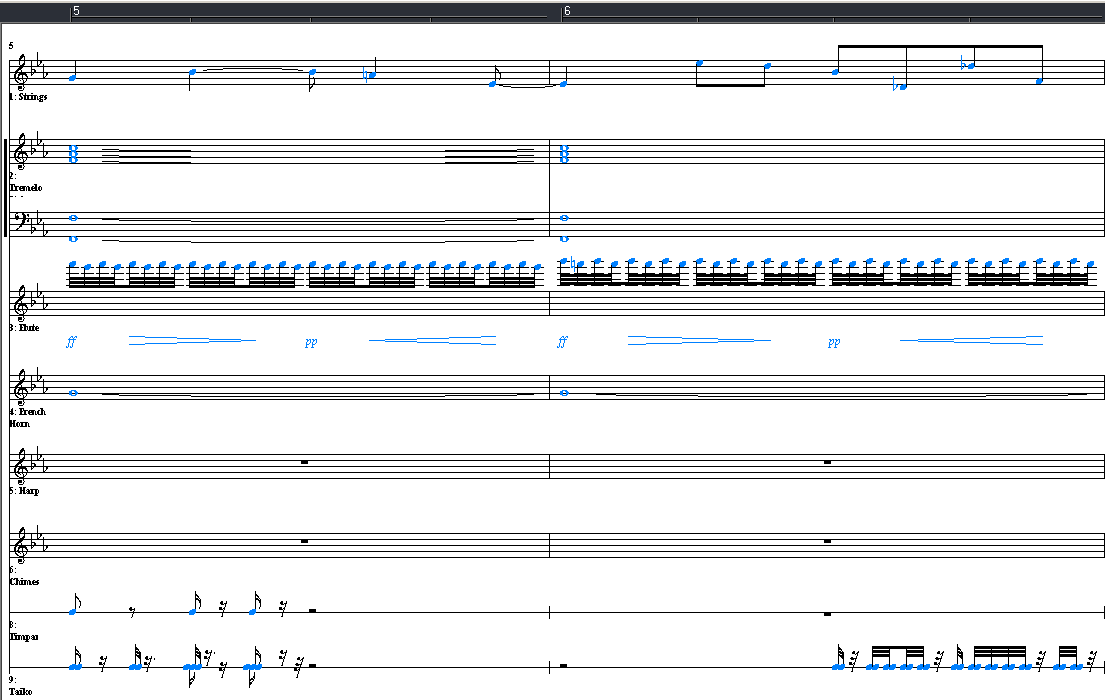
Task: Select the Taiko whole rest in bar 6
Action: (x=565, y=665)
